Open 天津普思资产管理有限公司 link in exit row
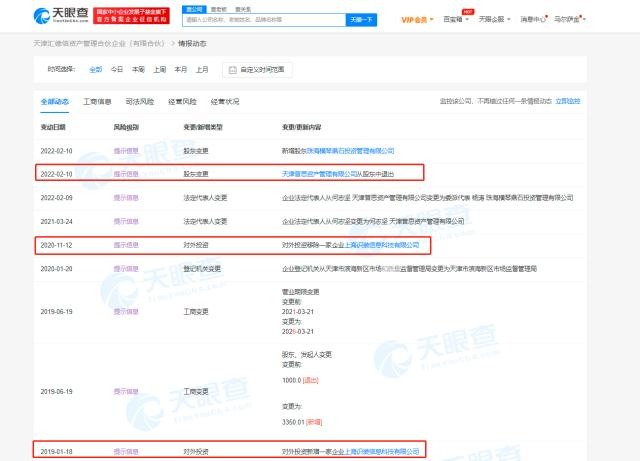Viewport: 640px width, 461px height. click(320, 174)
